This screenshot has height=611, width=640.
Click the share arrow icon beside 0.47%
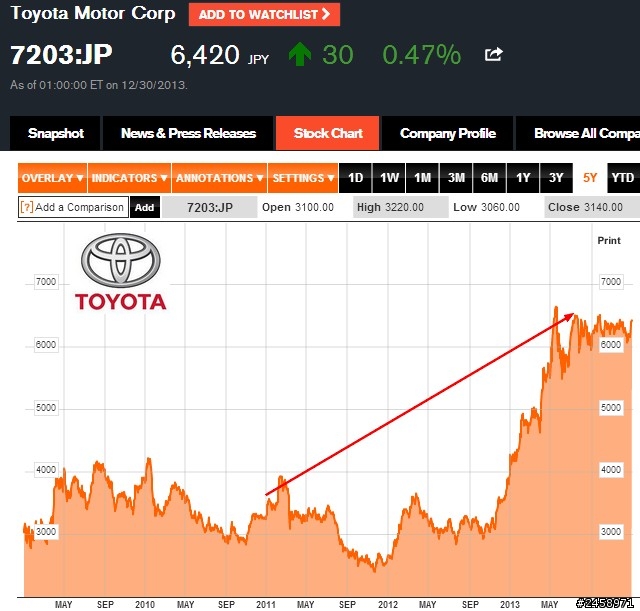(493, 54)
